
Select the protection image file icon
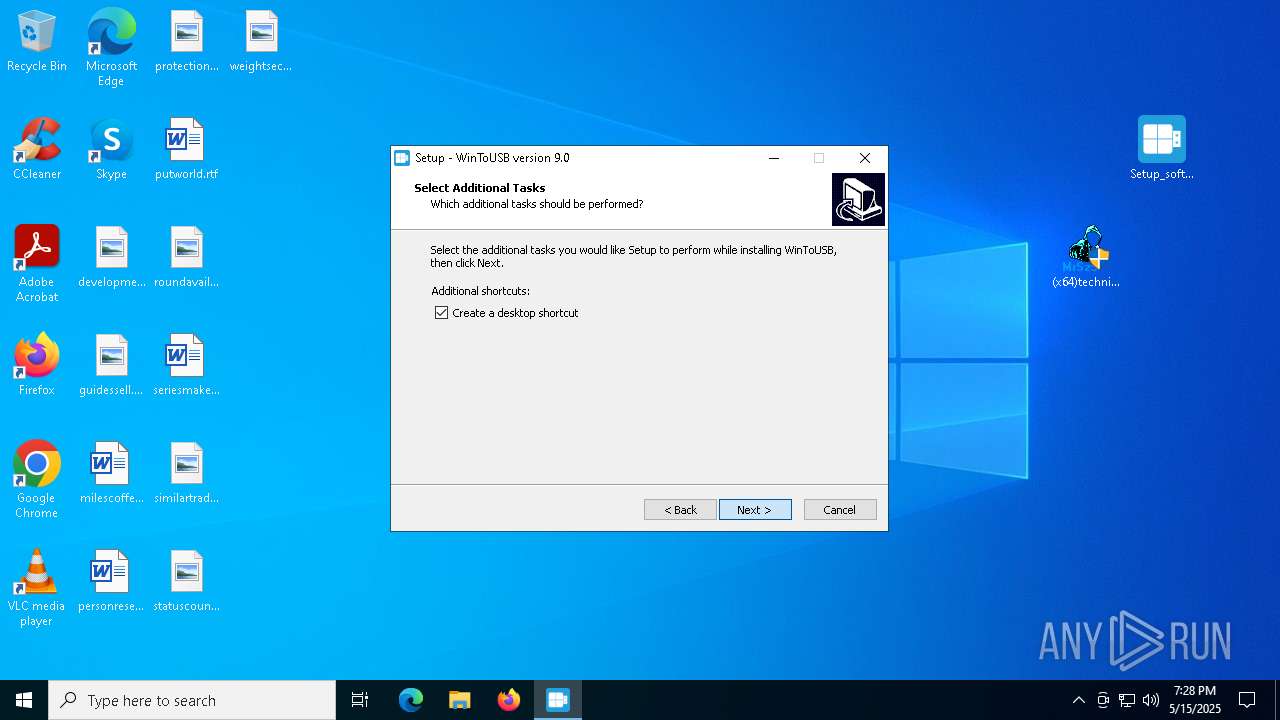tap(187, 42)
